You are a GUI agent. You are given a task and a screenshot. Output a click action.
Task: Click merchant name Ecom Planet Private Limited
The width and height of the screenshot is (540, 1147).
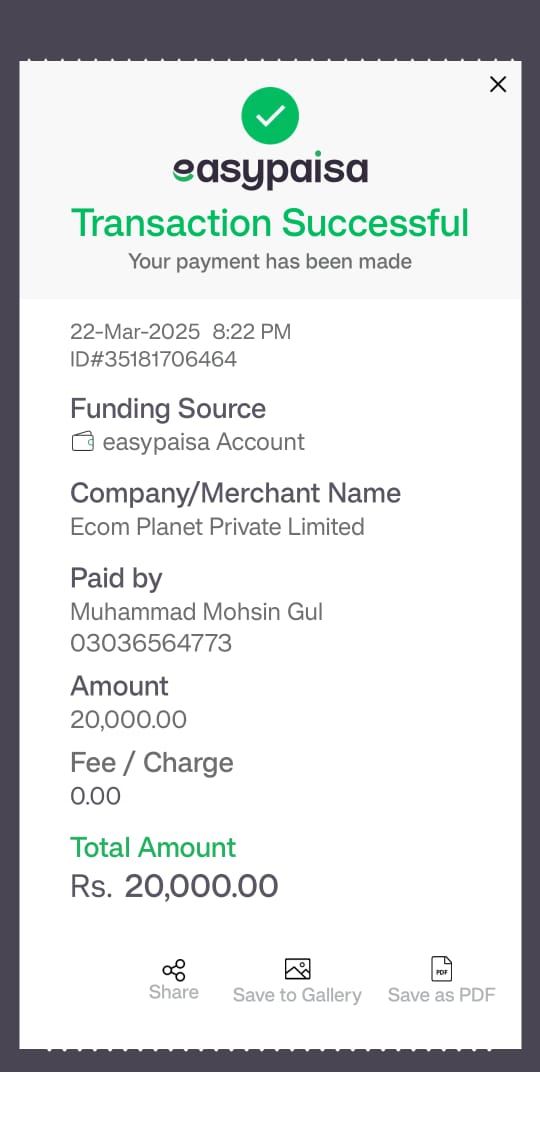point(217,527)
